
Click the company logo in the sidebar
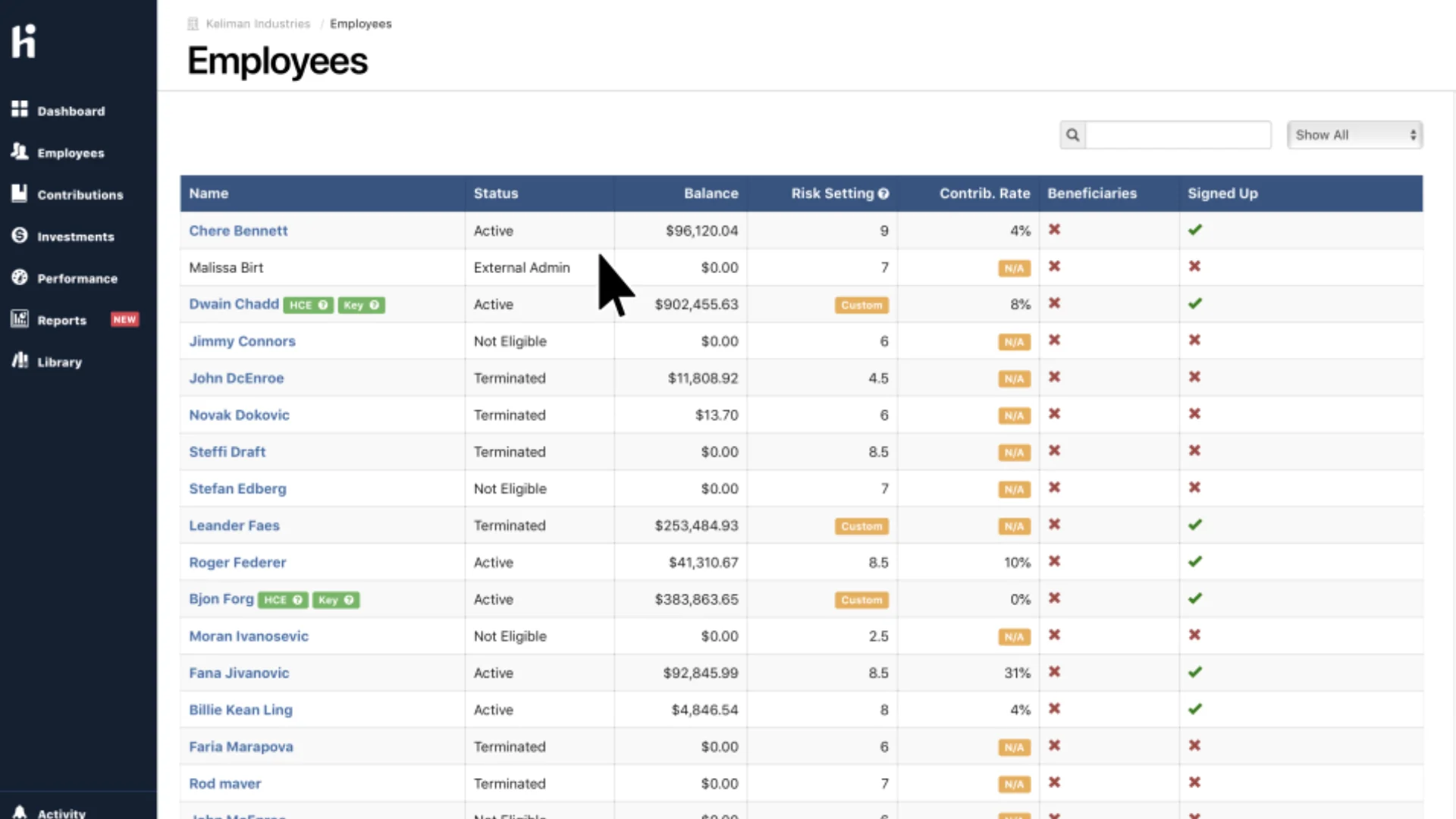(24, 41)
